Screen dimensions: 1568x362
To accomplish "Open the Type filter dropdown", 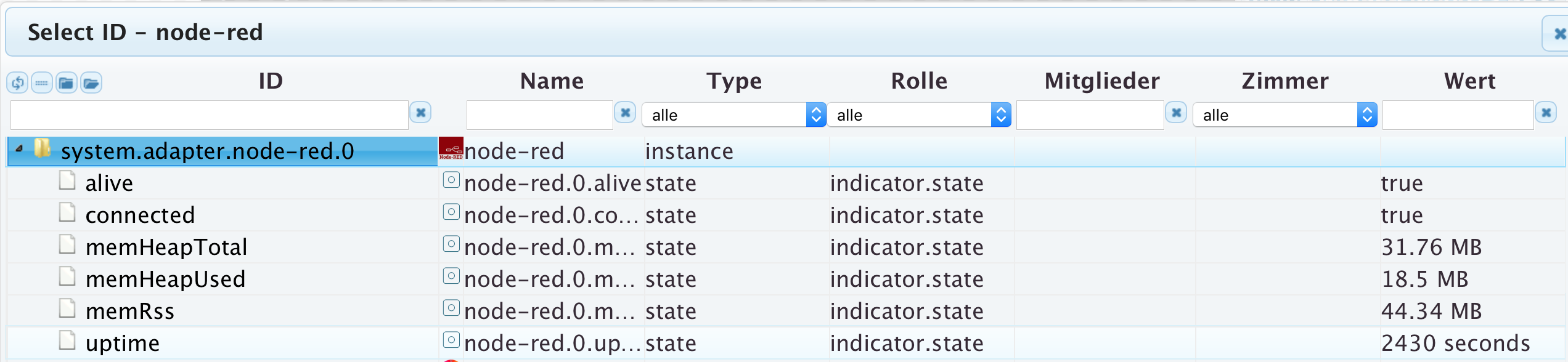I will tap(734, 115).
